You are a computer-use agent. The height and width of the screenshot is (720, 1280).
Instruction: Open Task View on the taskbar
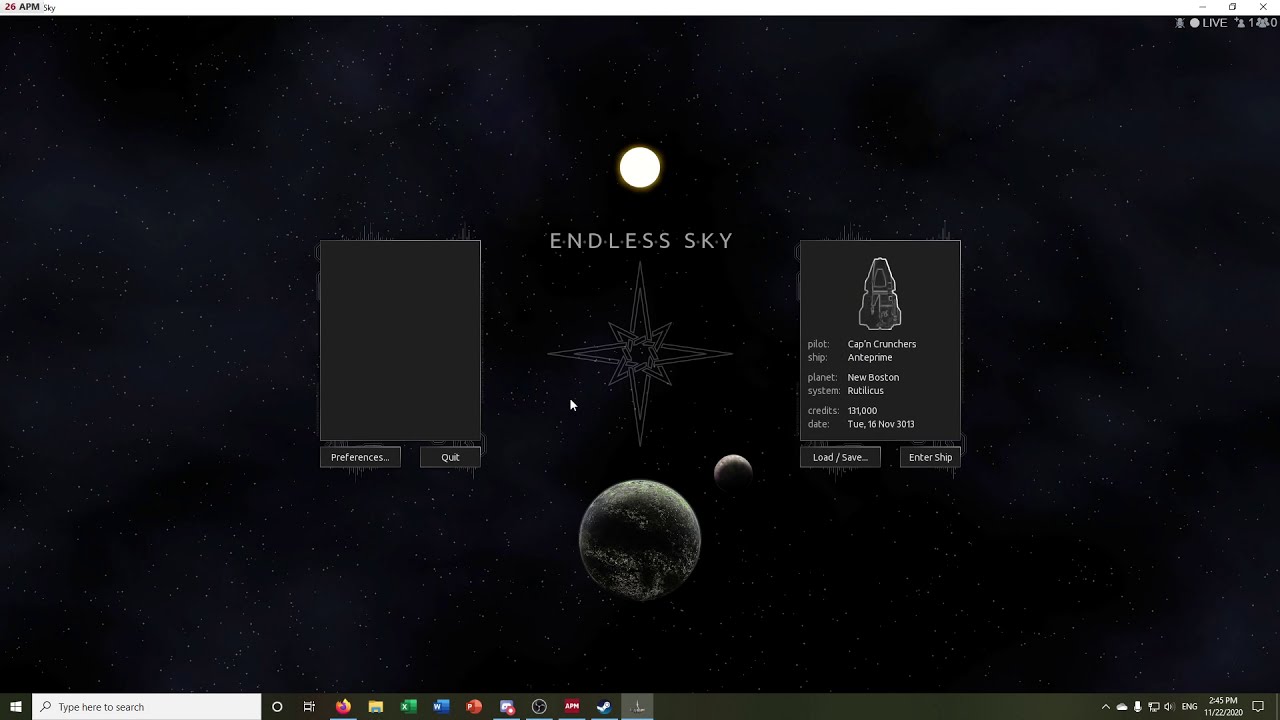pos(309,707)
